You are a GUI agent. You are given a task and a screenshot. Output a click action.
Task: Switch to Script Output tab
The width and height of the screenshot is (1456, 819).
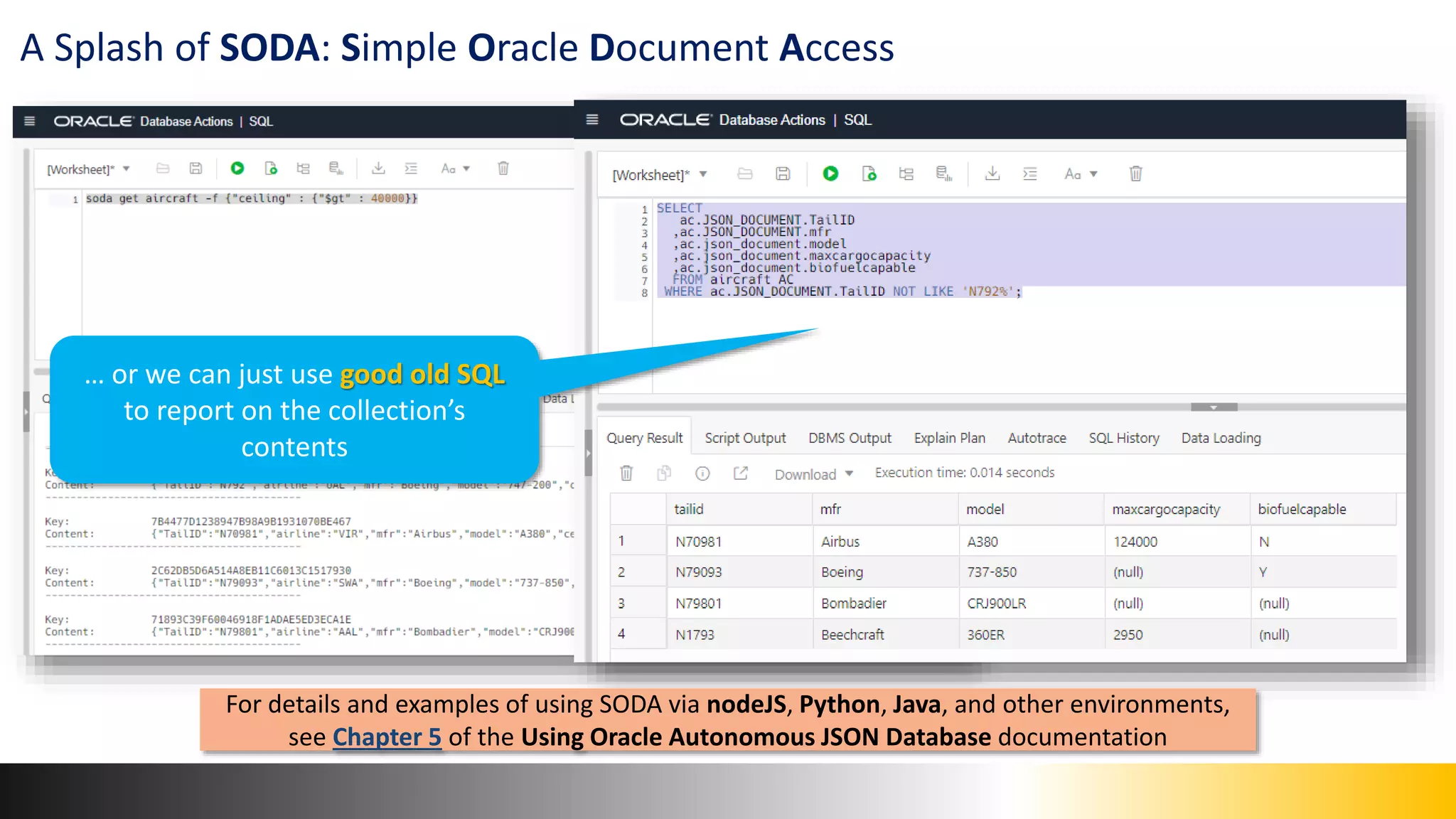[x=745, y=438]
